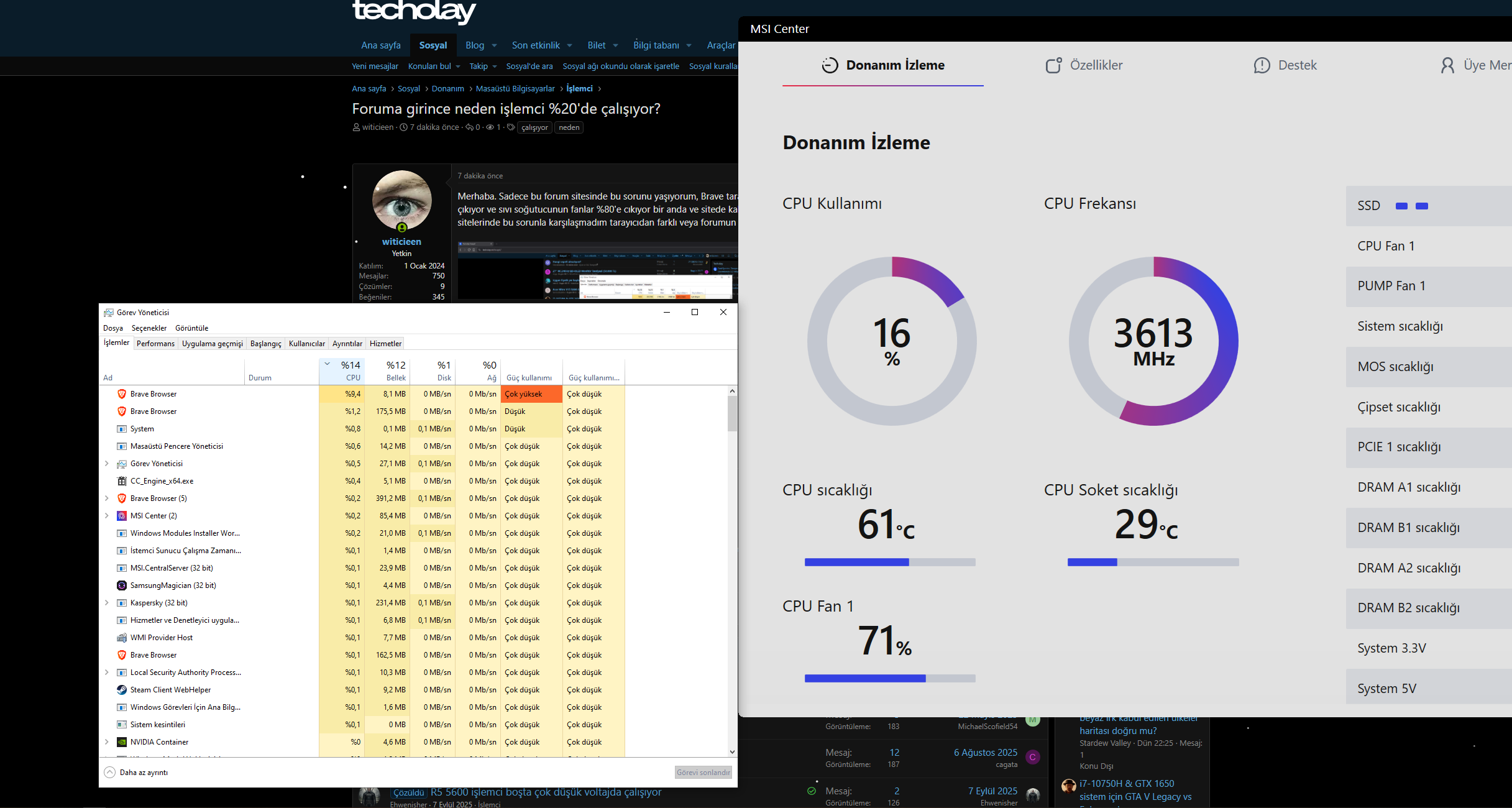1512x808 pixels.
Task: Open the Donanım İzleme tab icon
Action: pos(830,65)
